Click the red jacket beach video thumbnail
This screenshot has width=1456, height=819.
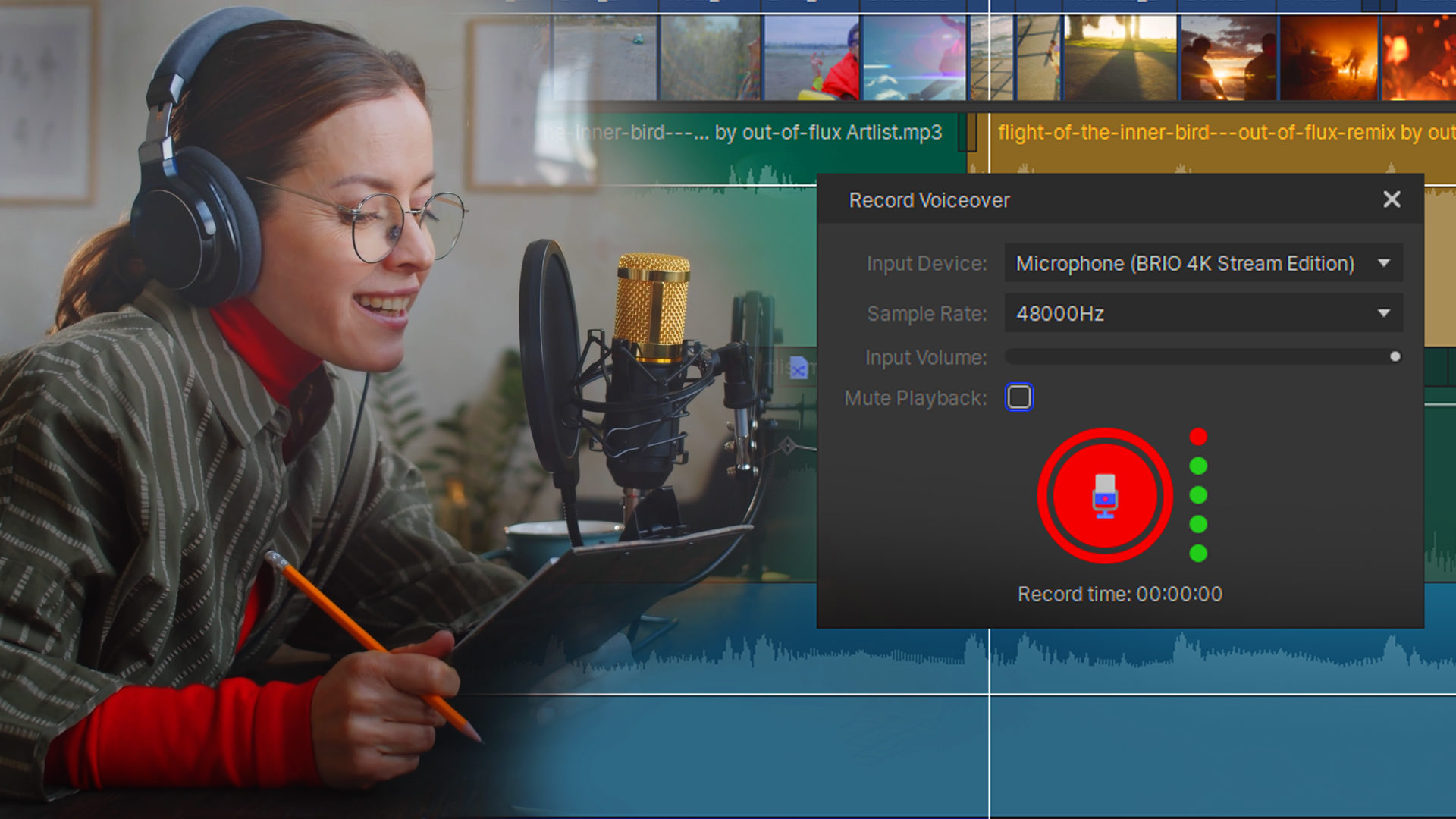(x=811, y=58)
